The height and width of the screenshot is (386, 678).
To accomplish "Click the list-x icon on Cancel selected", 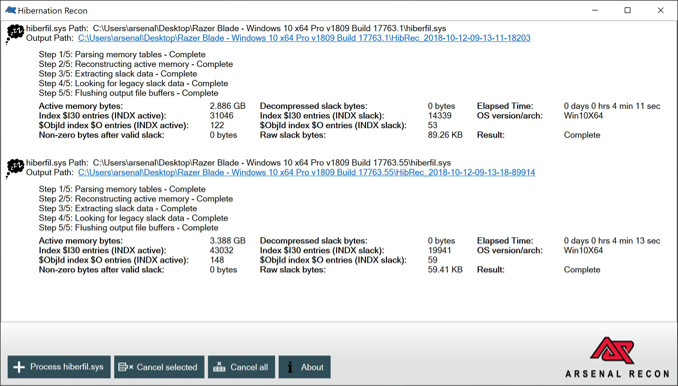I will 125,367.
